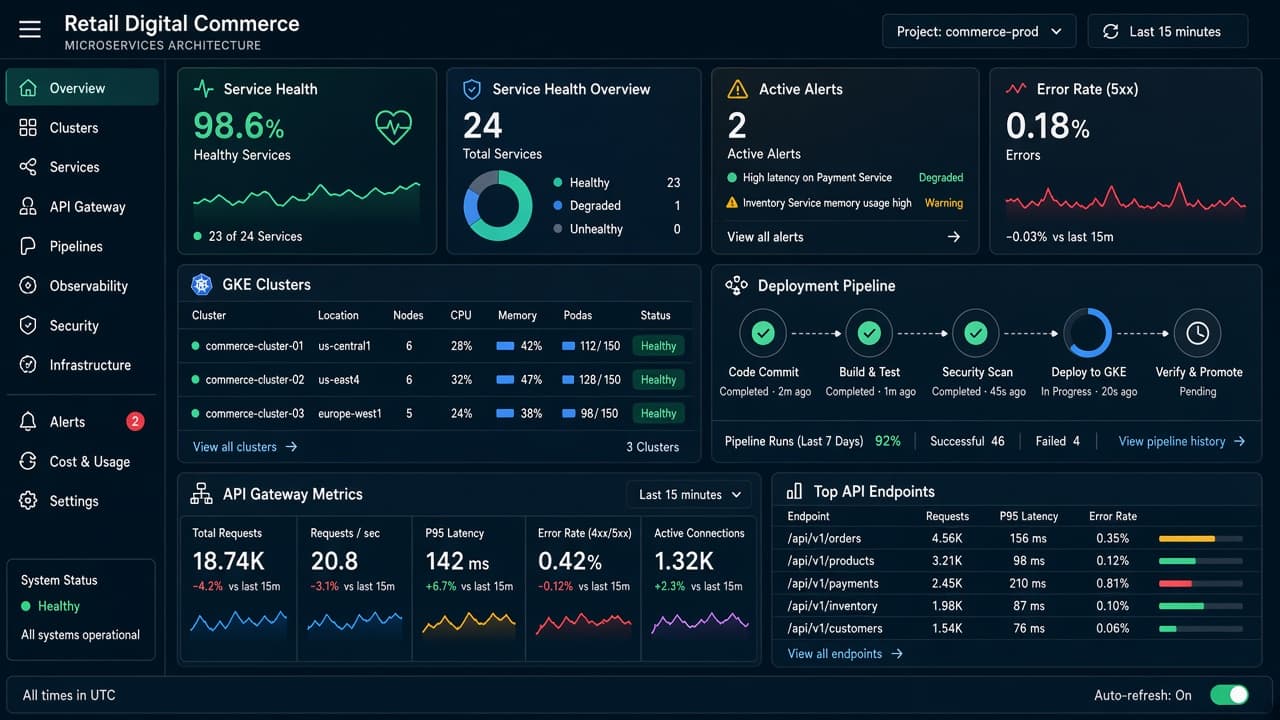
Task: Open the API Gateway Metrics time range dropdown
Action: click(x=689, y=494)
